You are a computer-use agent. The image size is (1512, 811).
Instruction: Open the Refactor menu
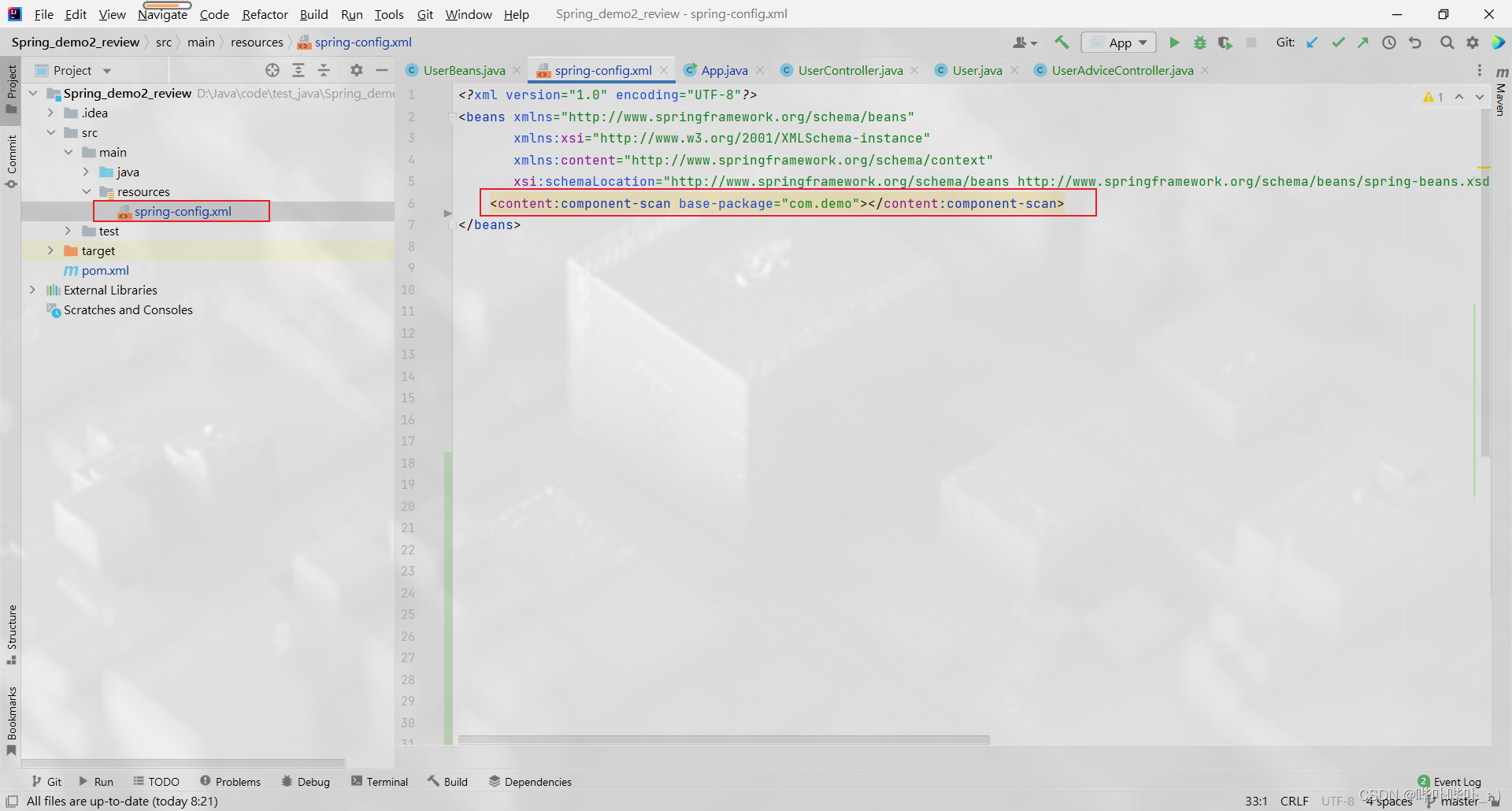pos(265,14)
